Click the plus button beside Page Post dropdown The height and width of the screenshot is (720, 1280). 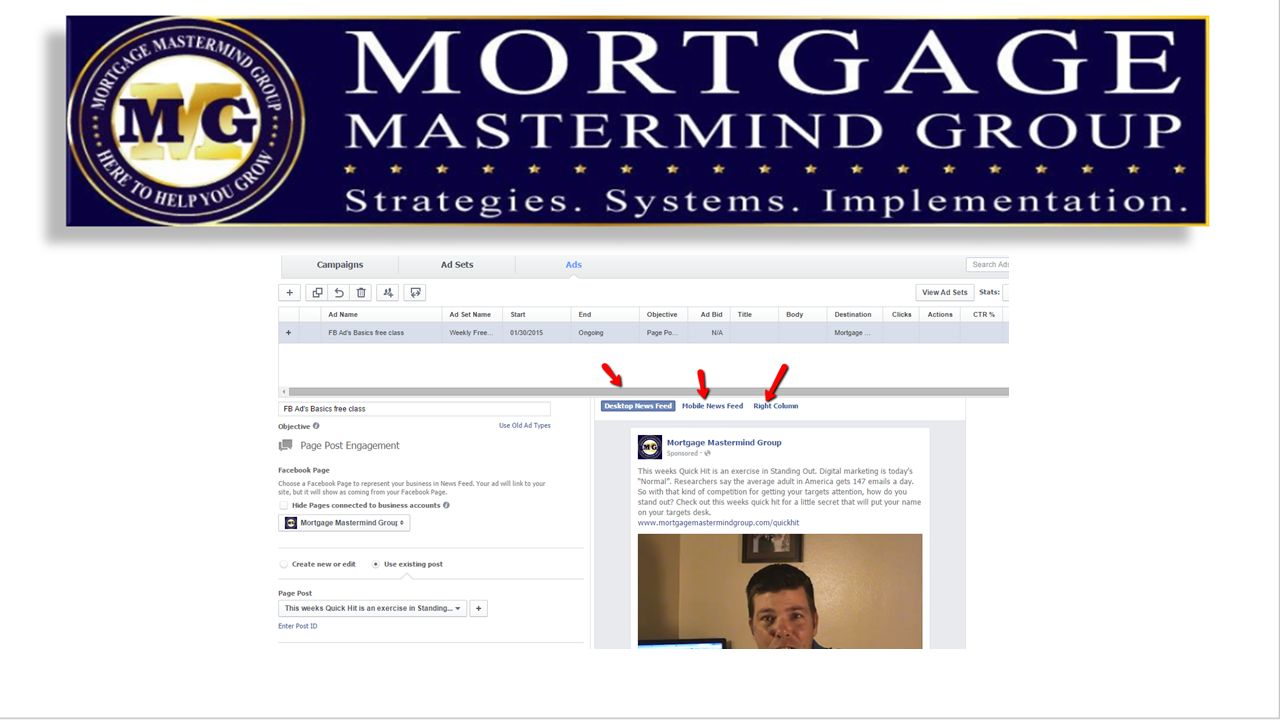479,608
